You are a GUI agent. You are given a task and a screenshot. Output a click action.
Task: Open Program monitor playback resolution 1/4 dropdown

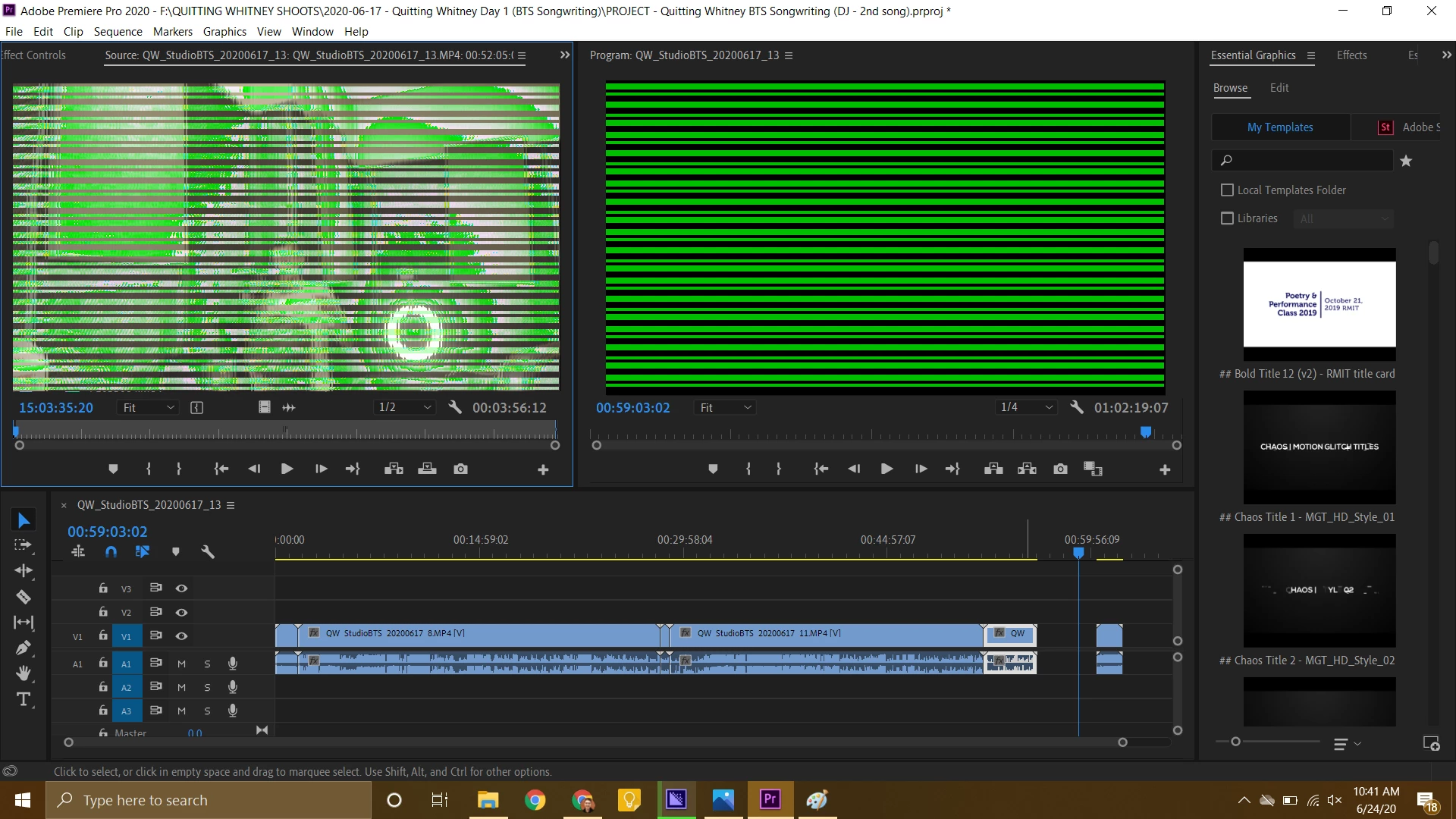click(1027, 407)
